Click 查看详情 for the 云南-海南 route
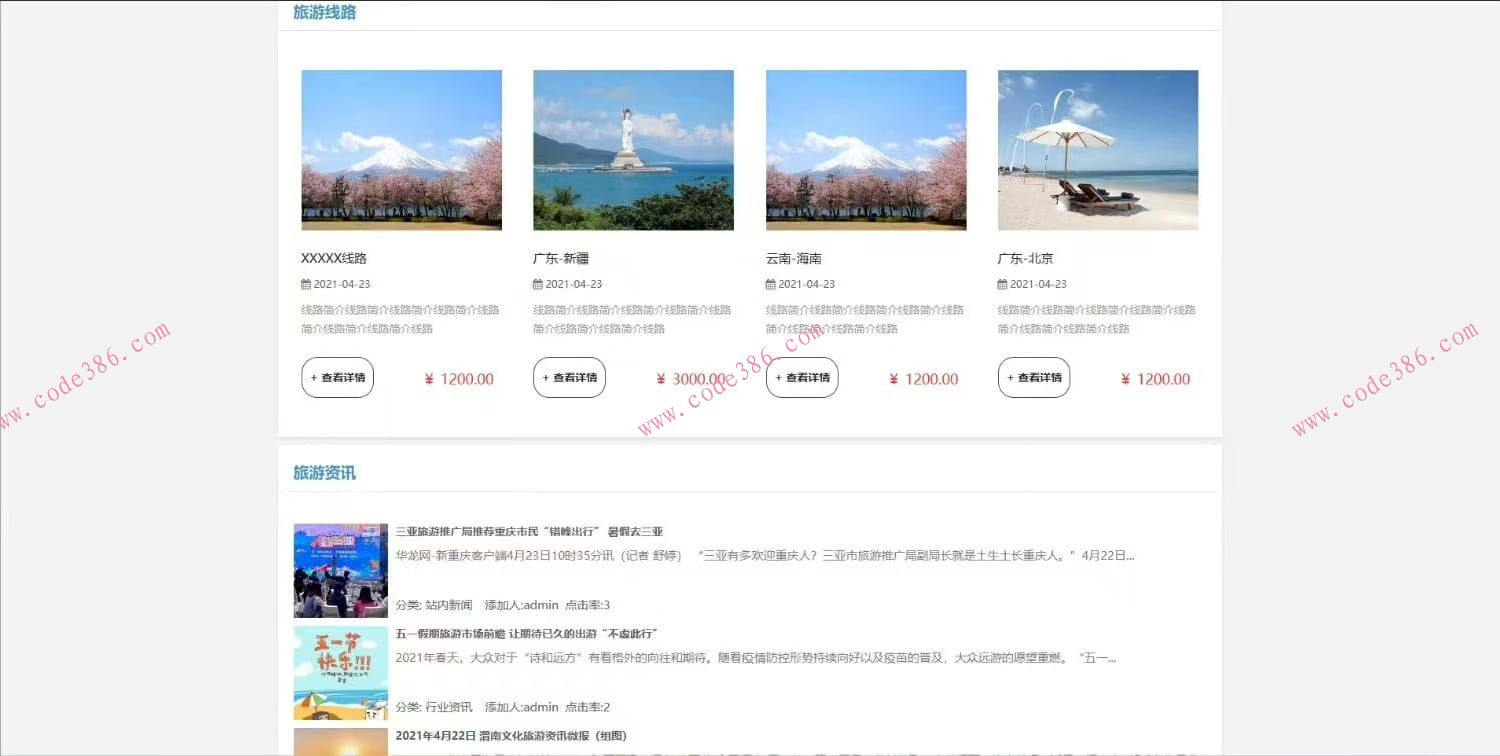This screenshot has height=756, width=1500. tap(801, 377)
